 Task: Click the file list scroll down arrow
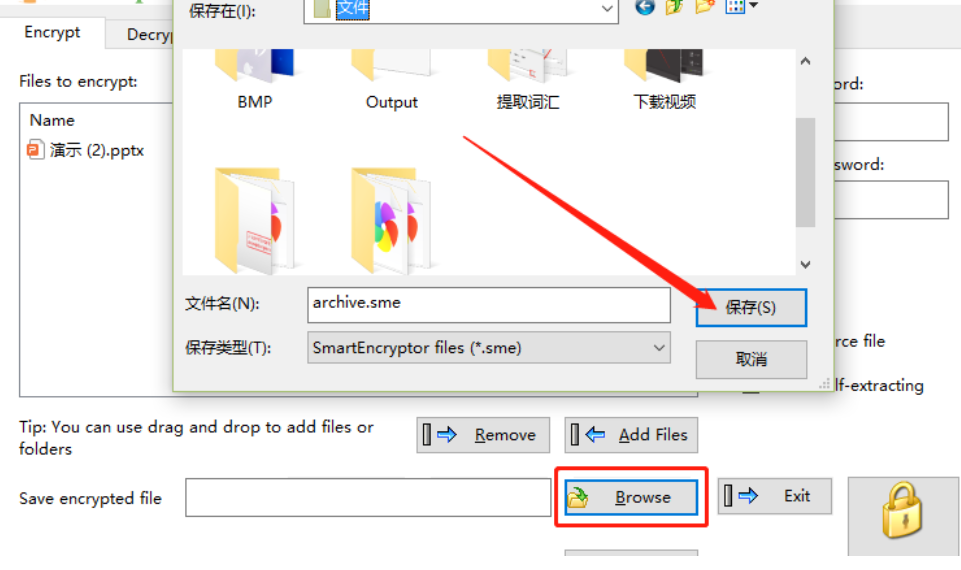point(805,264)
